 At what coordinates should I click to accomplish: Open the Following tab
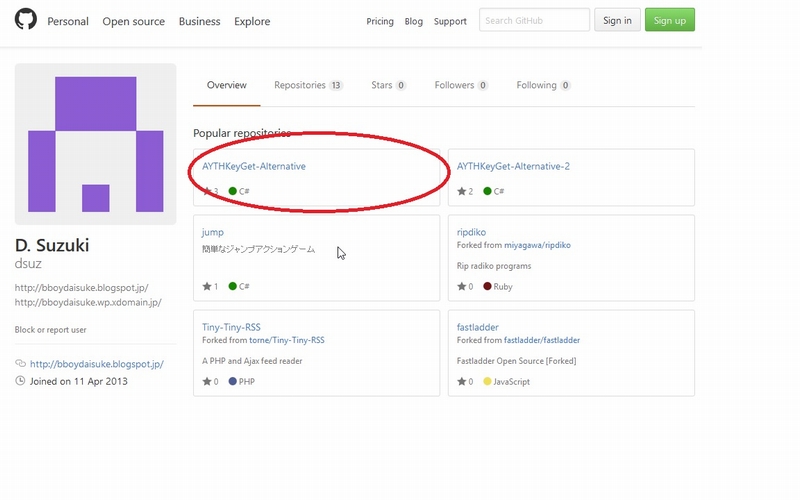[x=543, y=85]
